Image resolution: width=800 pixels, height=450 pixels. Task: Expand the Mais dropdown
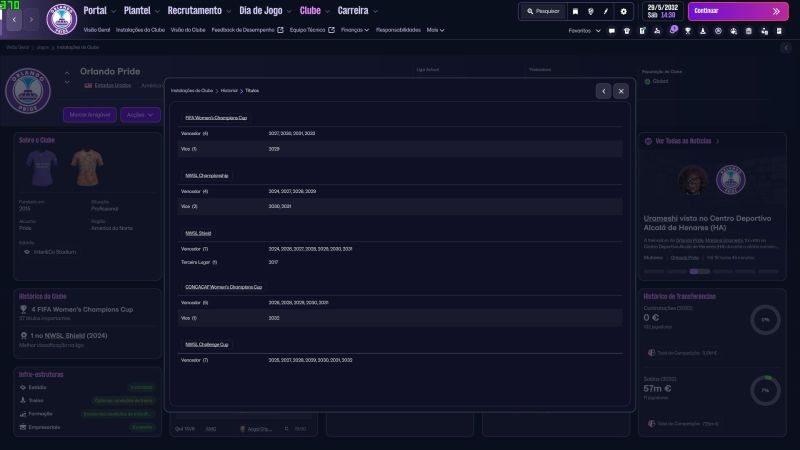(x=435, y=30)
